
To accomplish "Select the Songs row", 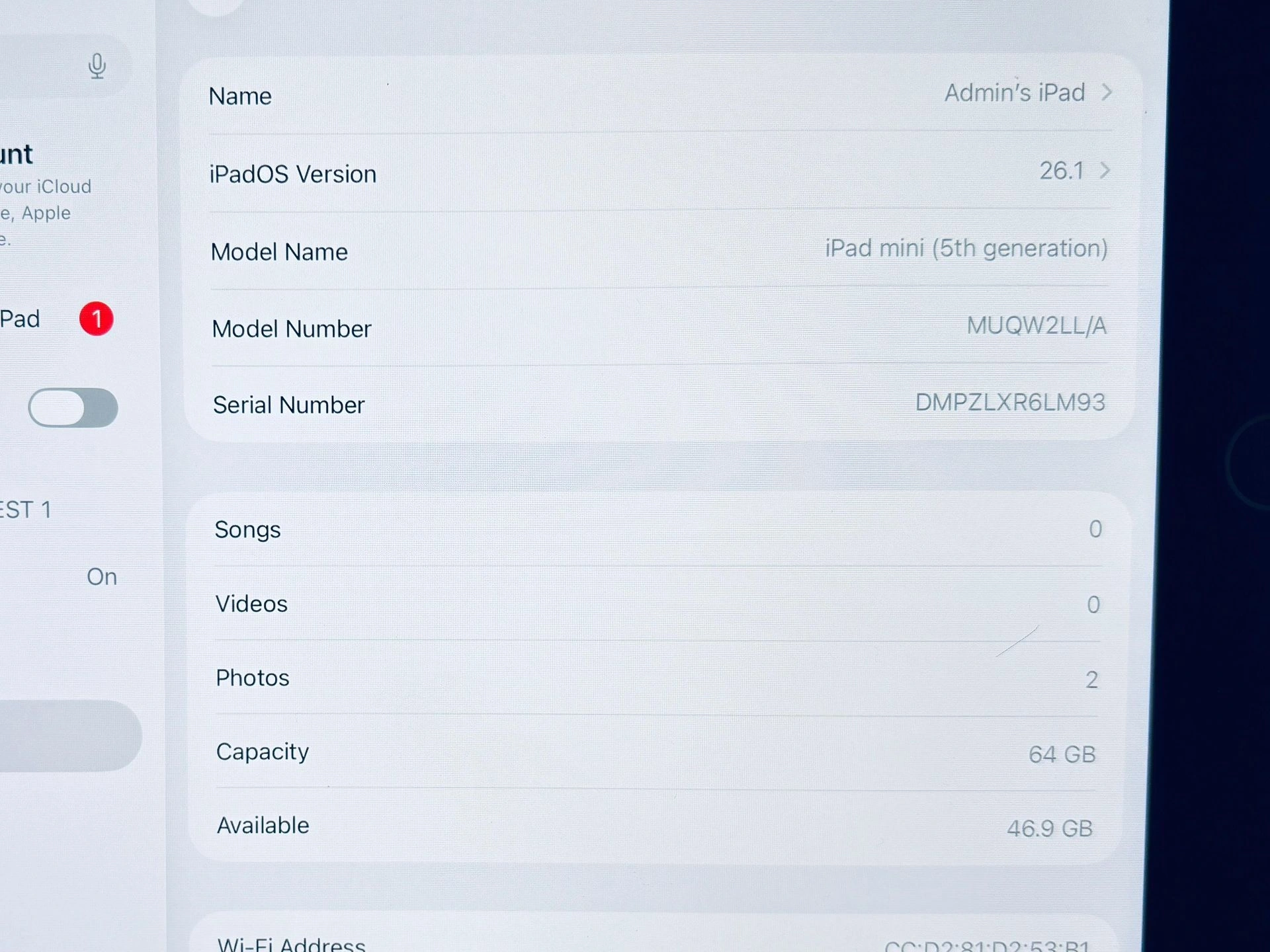I will click(x=659, y=529).
